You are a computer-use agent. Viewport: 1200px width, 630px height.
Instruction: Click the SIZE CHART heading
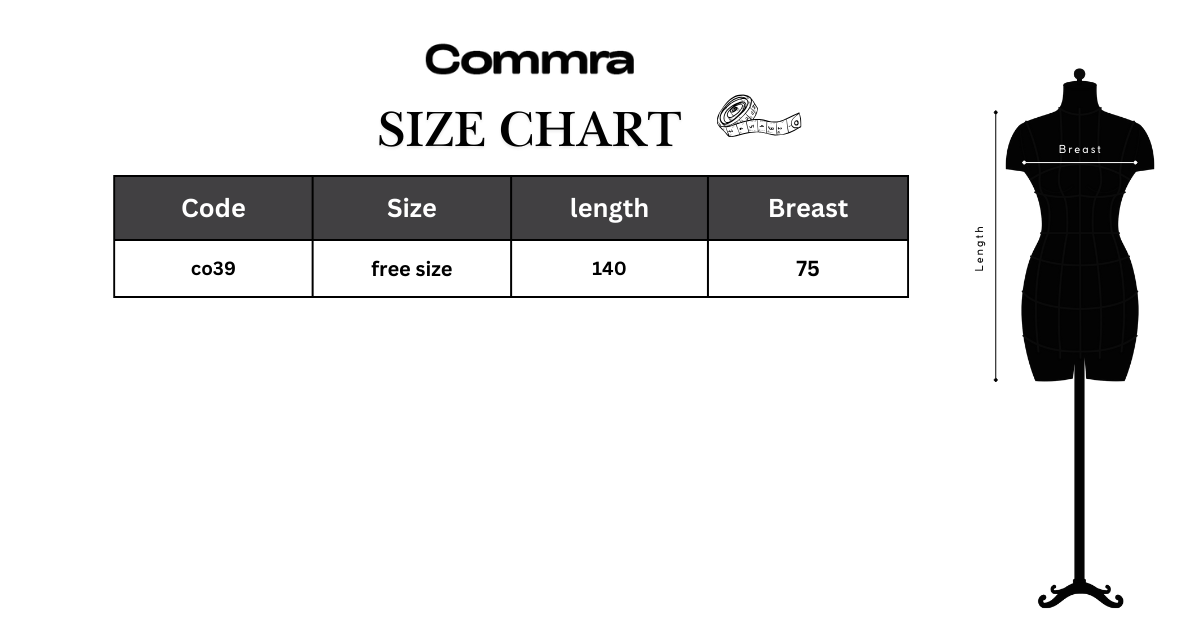529,129
